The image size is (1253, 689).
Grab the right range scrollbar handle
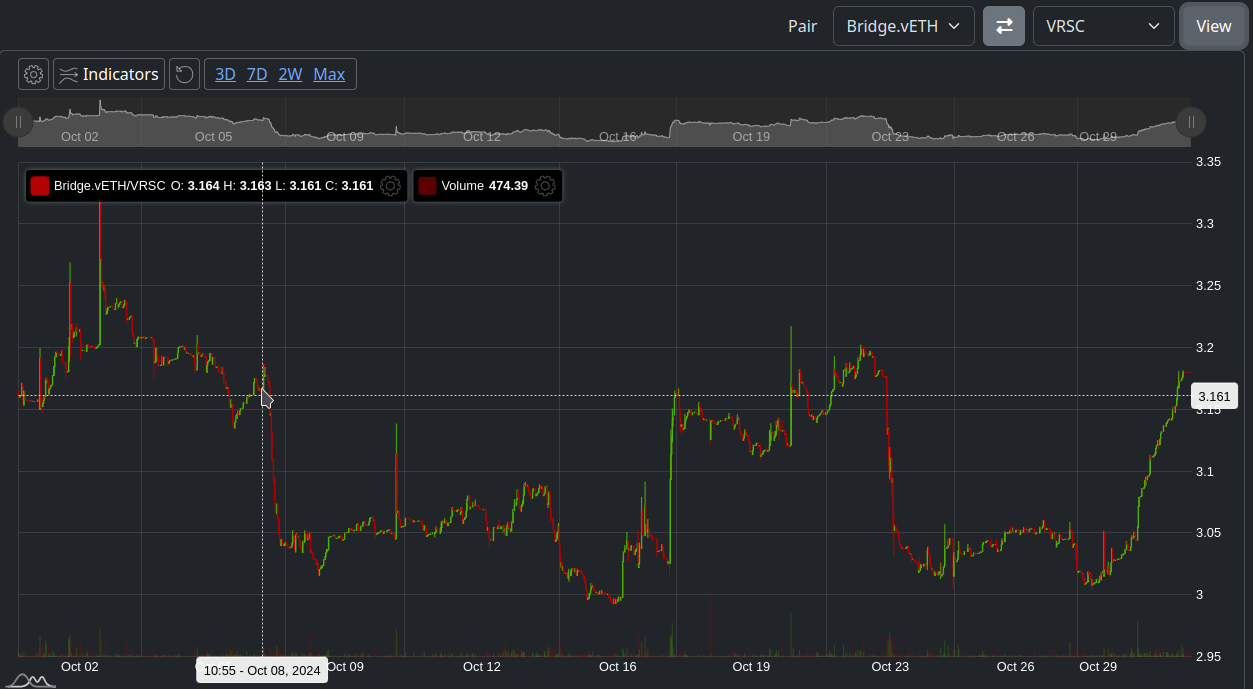click(x=1190, y=122)
